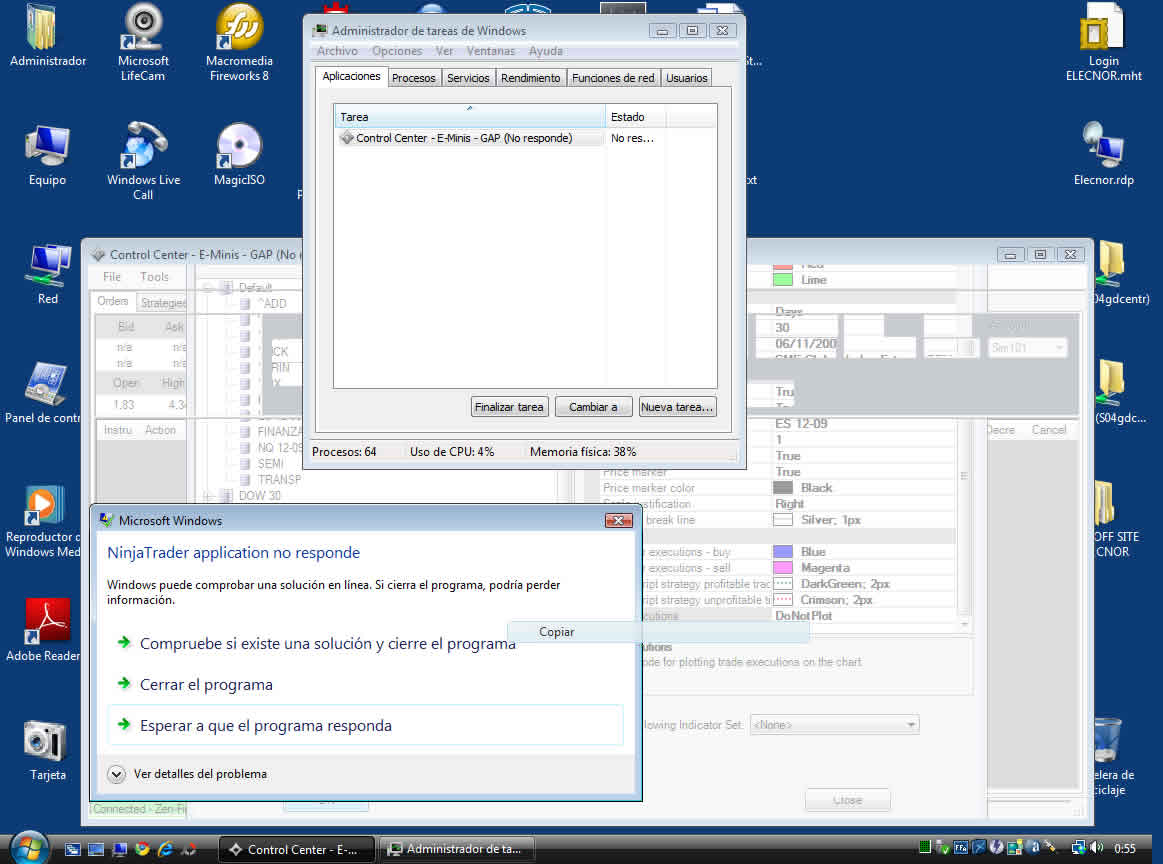This screenshot has height=864, width=1163.
Task: Click the green square tray icon
Action: [x=924, y=847]
